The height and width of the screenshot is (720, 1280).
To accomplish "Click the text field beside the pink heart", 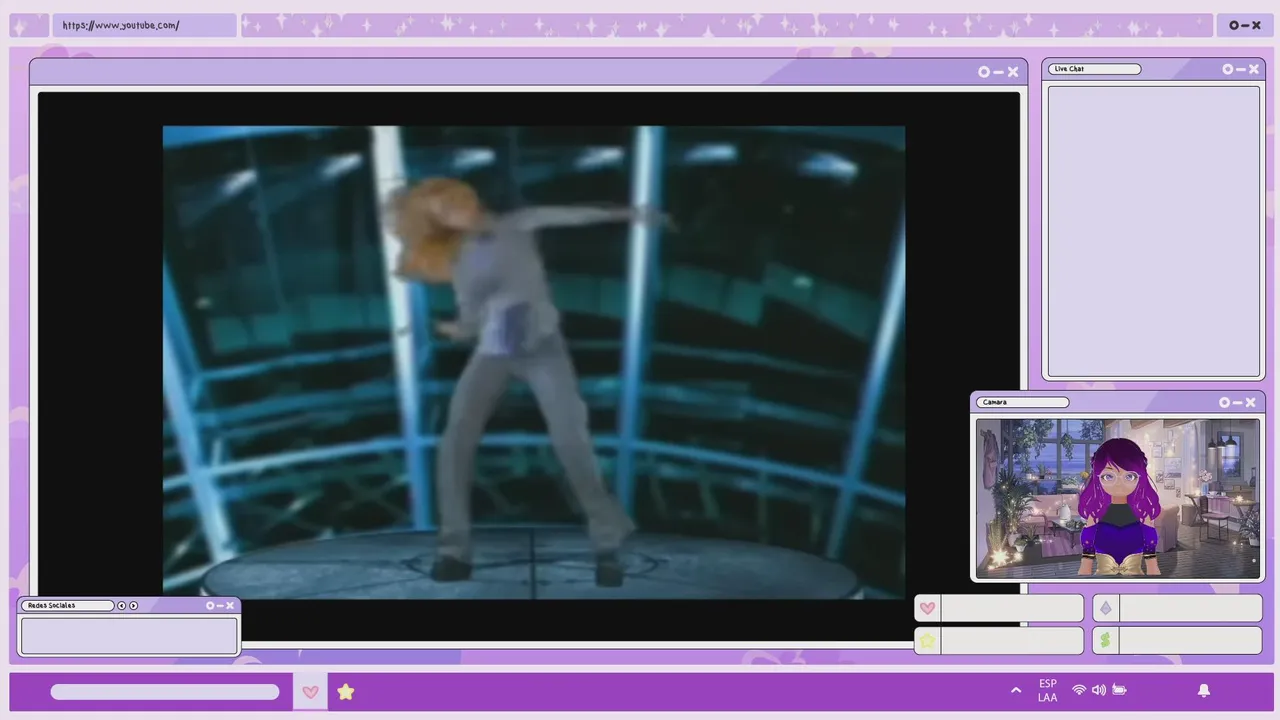I will [1012, 608].
